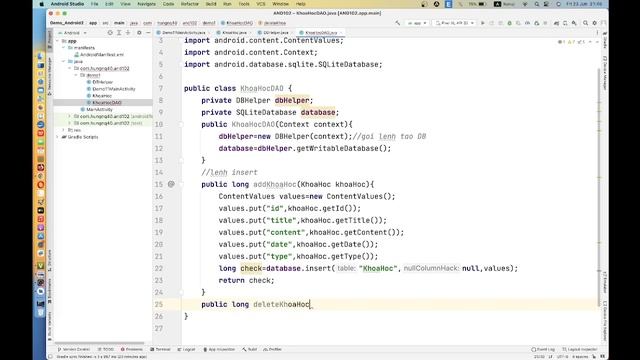
Task: Select DBHelper class in project tree
Action: [100, 82]
